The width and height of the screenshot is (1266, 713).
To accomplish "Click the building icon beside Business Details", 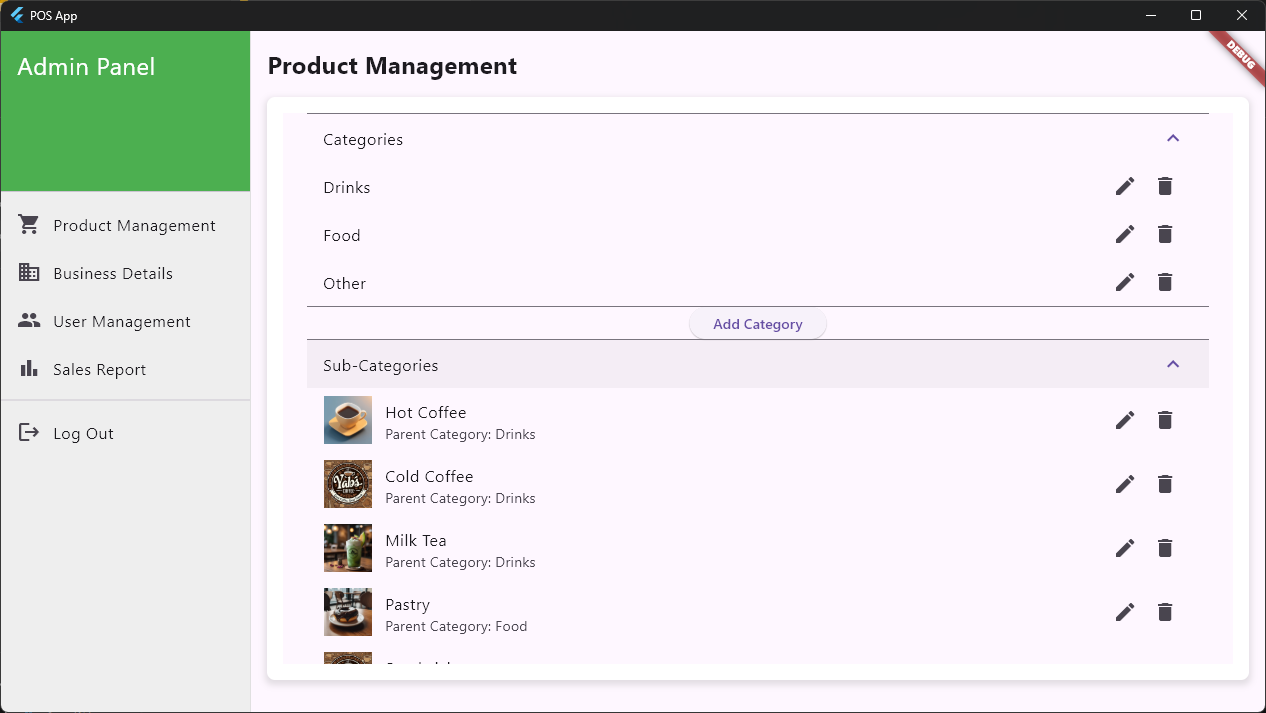I will coord(28,272).
